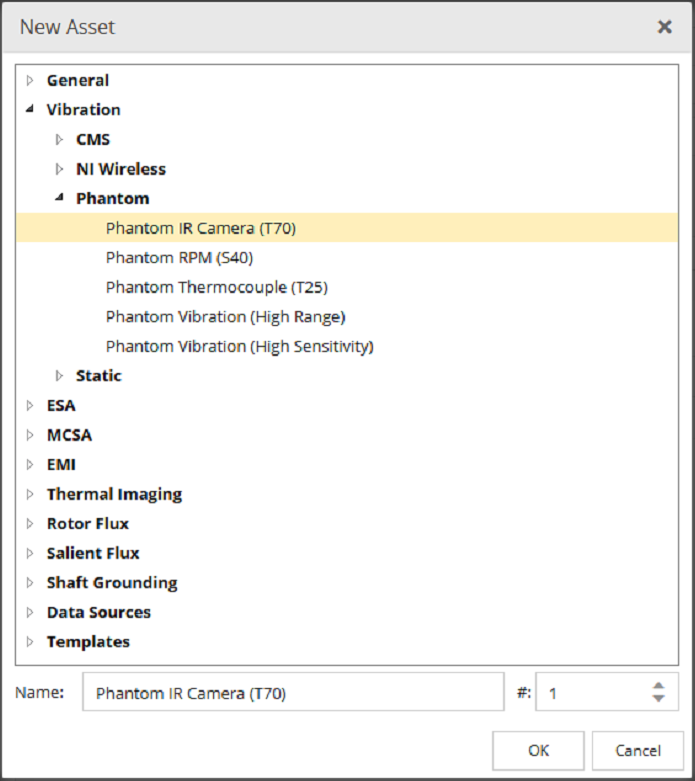Expand the CMS node arrow

59,139
